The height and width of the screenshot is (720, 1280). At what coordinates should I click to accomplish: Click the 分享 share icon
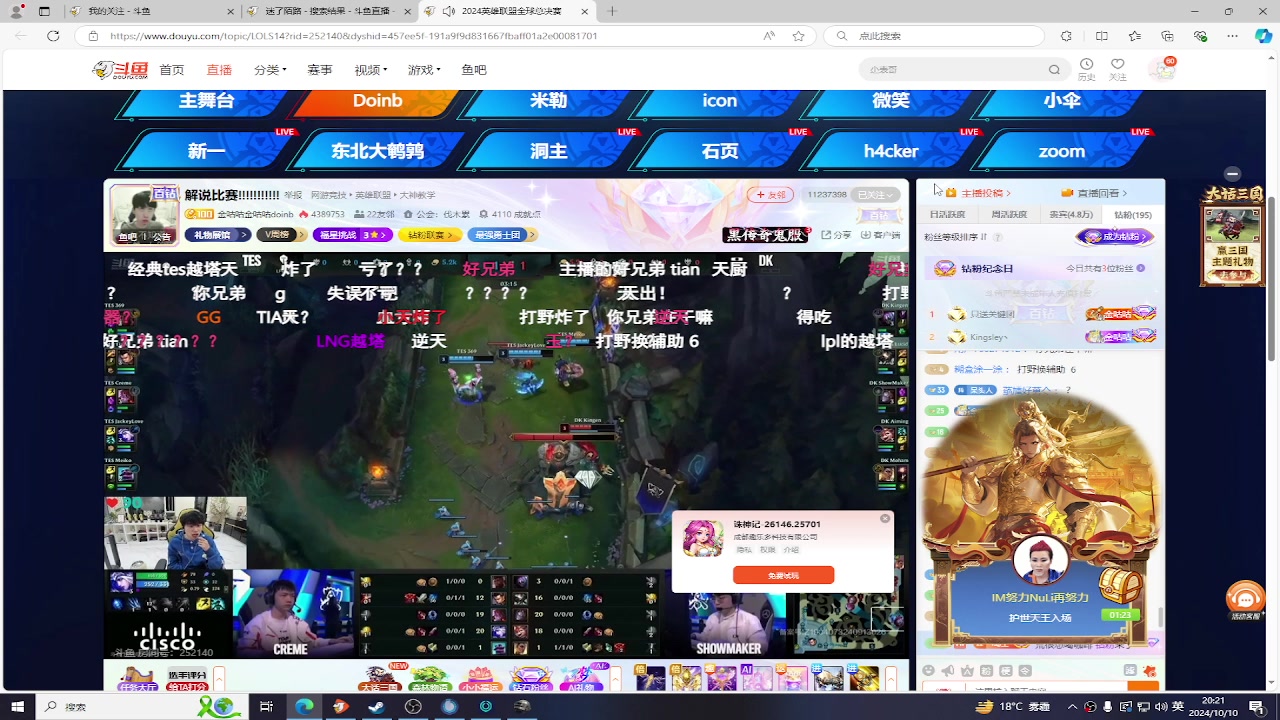(x=836, y=235)
